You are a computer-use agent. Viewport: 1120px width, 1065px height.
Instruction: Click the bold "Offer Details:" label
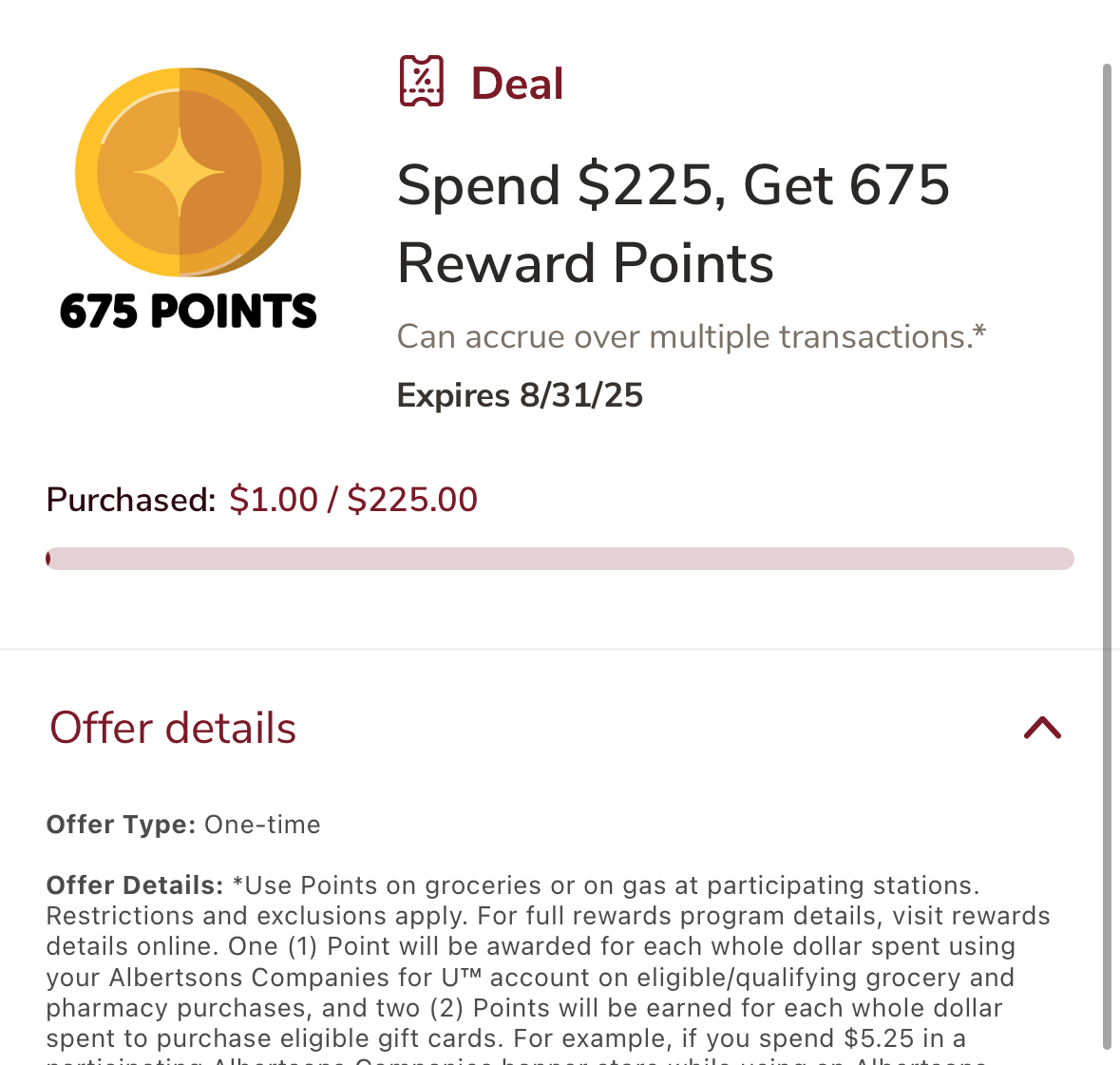pyautogui.click(x=135, y=885)
